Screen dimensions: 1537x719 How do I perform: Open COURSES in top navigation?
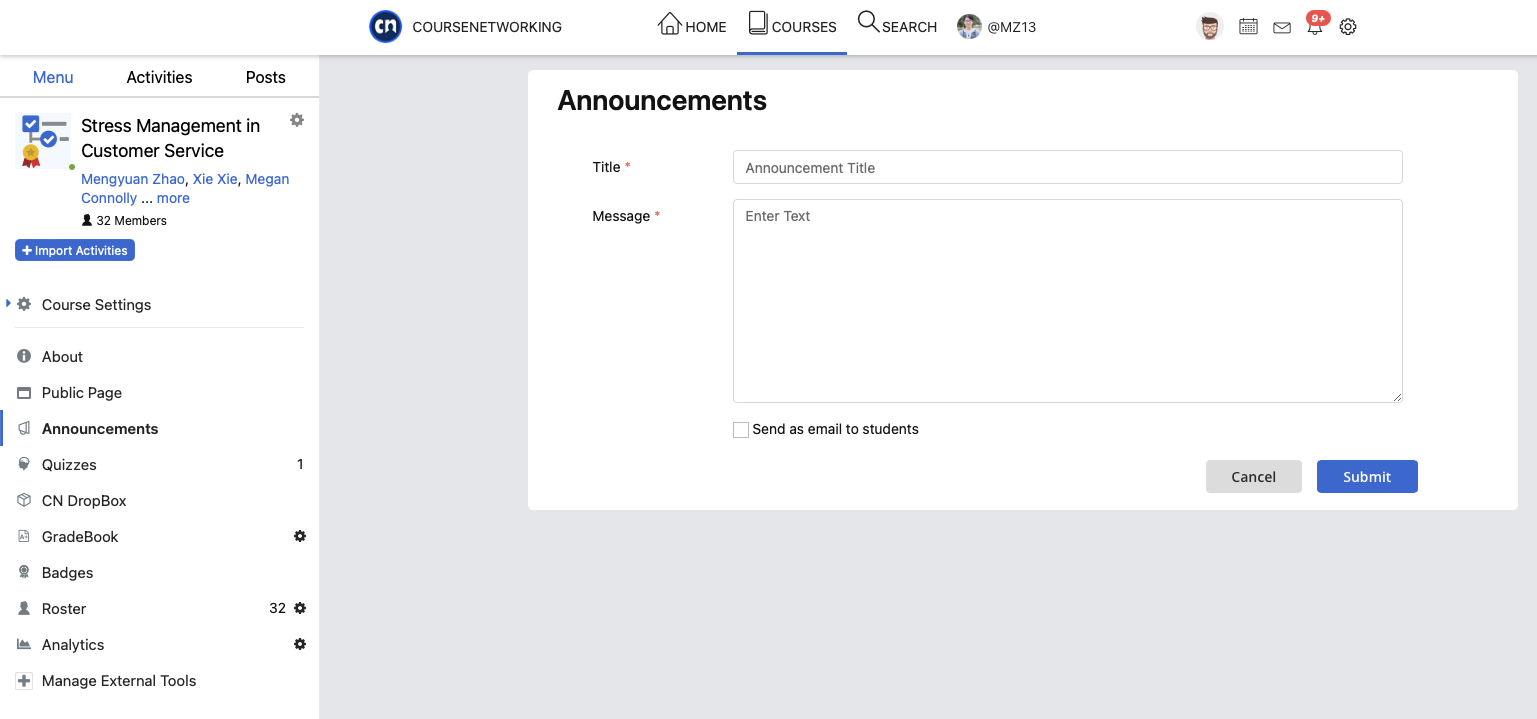click(792, 26)
